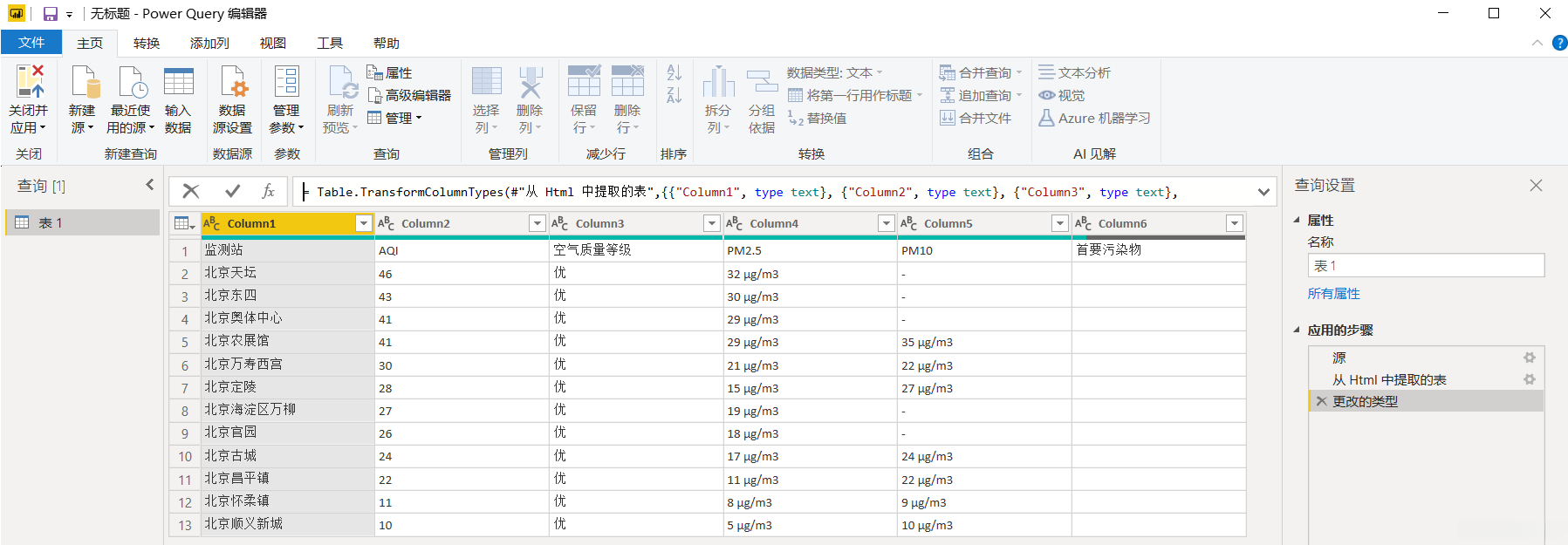Select query 表 1 in queries pane
This screenshot has width=1568, height=545.
pos(83,222)
